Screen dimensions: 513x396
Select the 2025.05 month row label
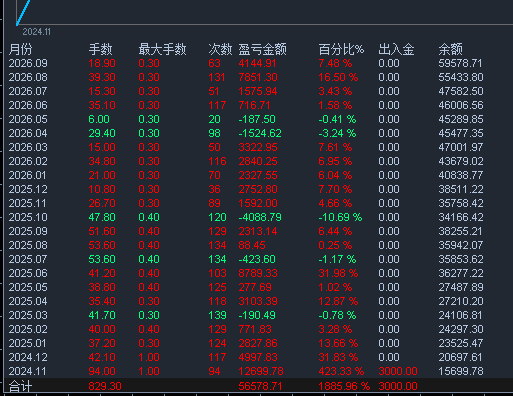coord(28,287)
